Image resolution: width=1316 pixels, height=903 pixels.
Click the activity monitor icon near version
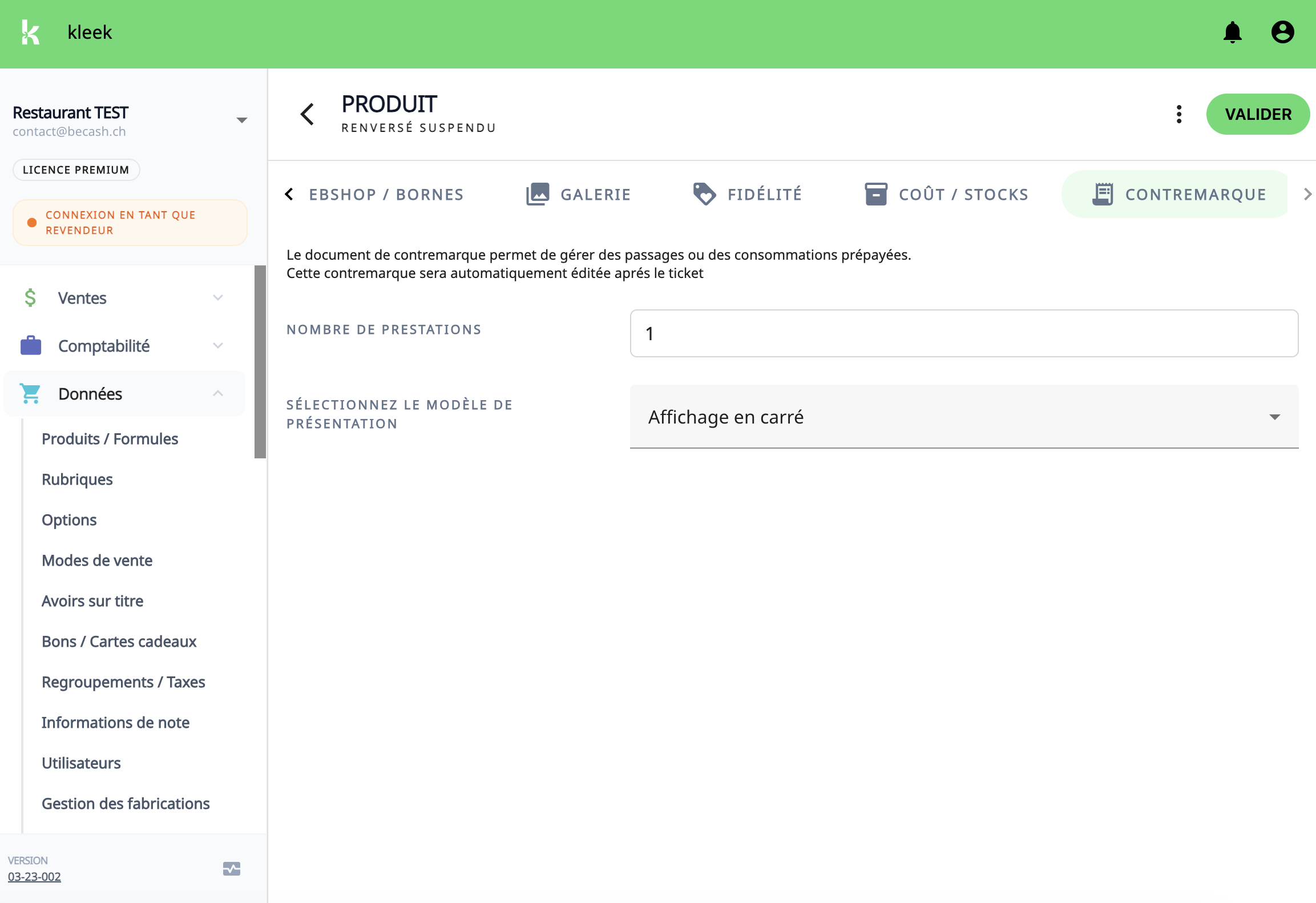pyautogui.click(x=231, y=869)
